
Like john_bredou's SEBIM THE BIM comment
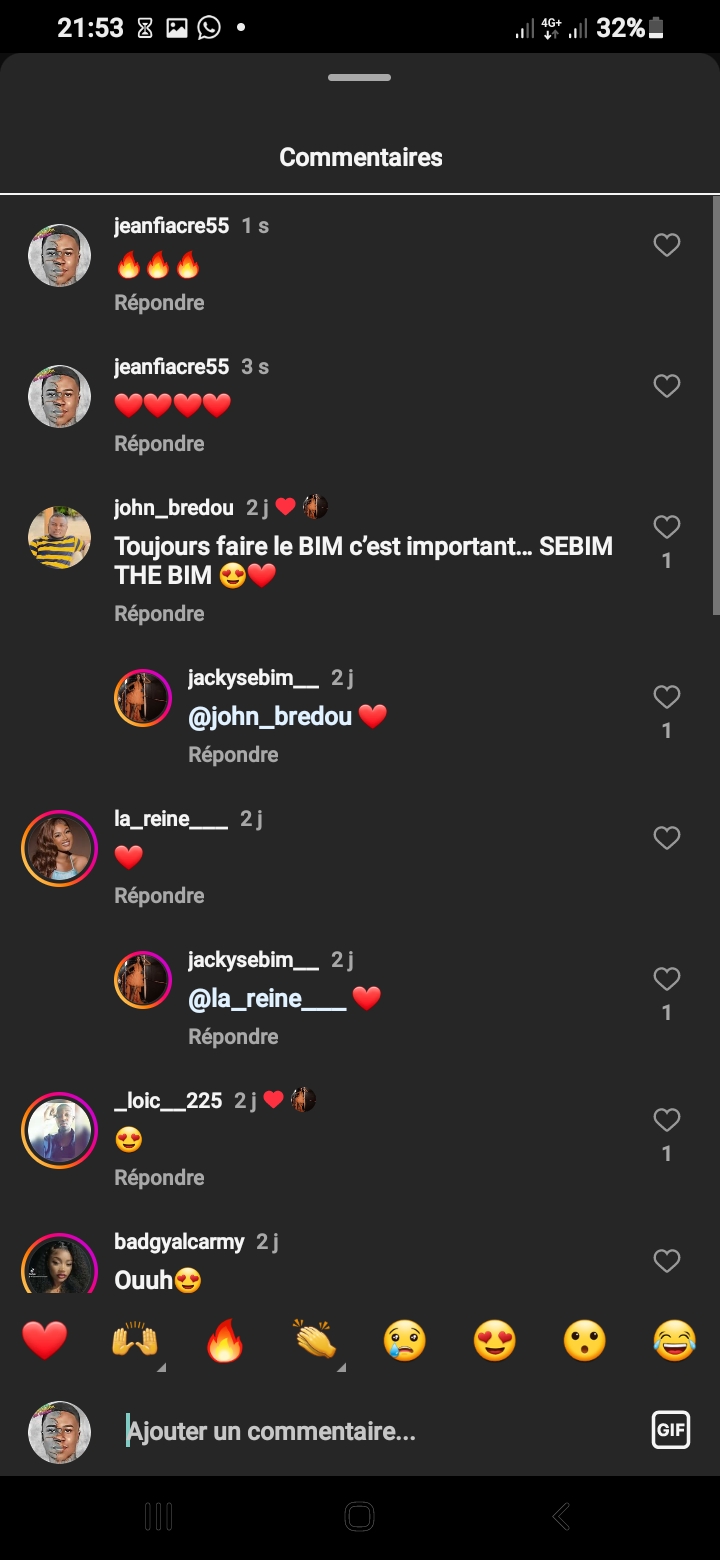667,527
